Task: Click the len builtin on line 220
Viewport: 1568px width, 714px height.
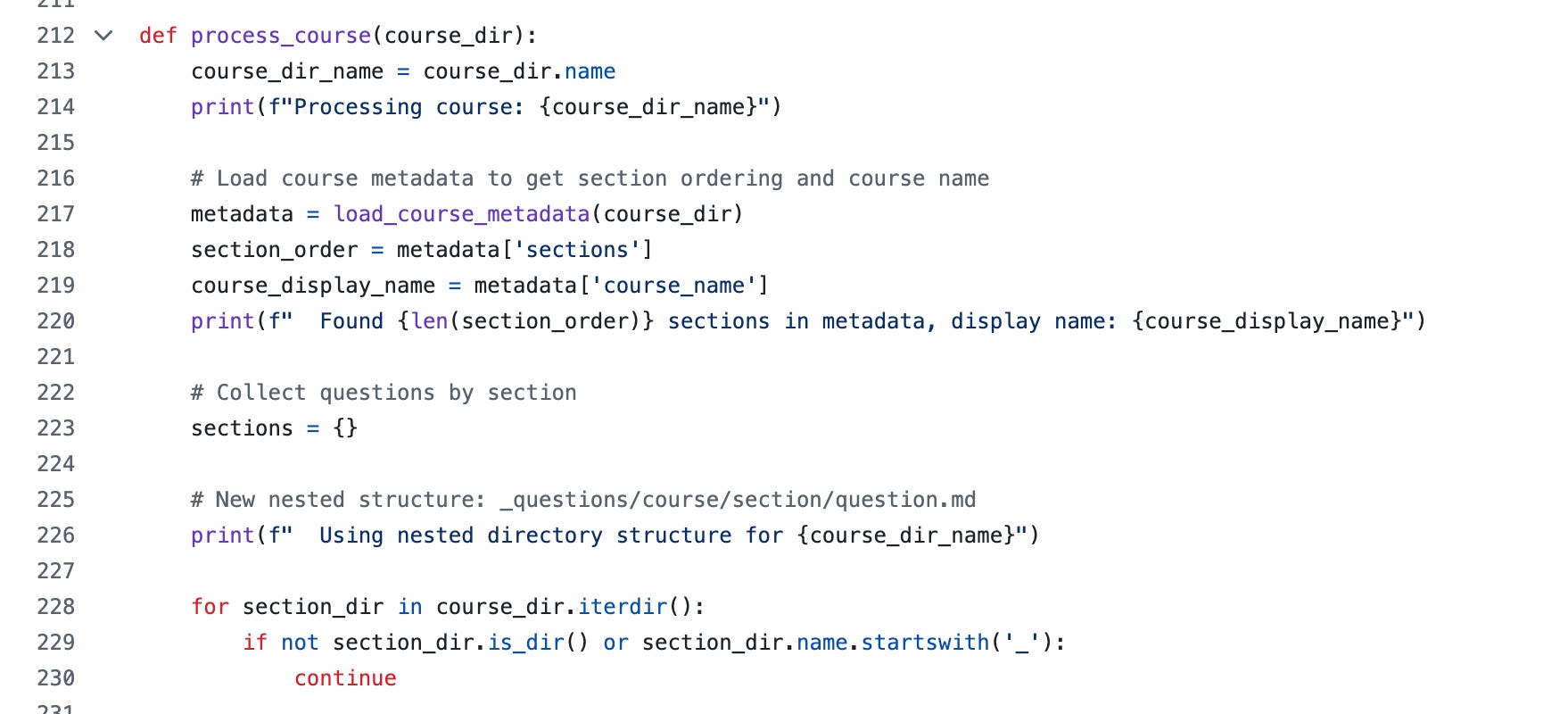Action: click(429, 321)
